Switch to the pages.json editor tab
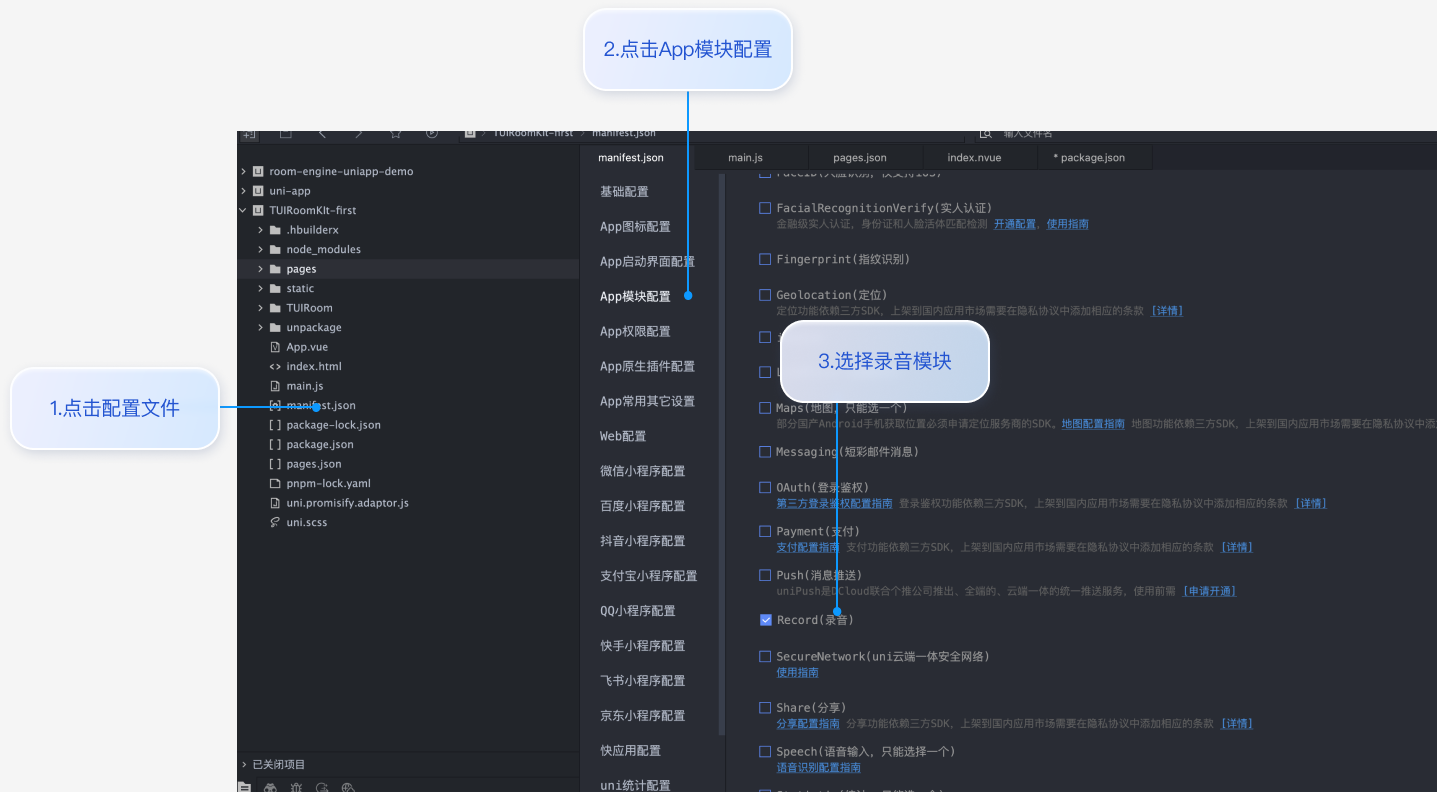This screenshot has height=792, width=1437. [859, 158]
